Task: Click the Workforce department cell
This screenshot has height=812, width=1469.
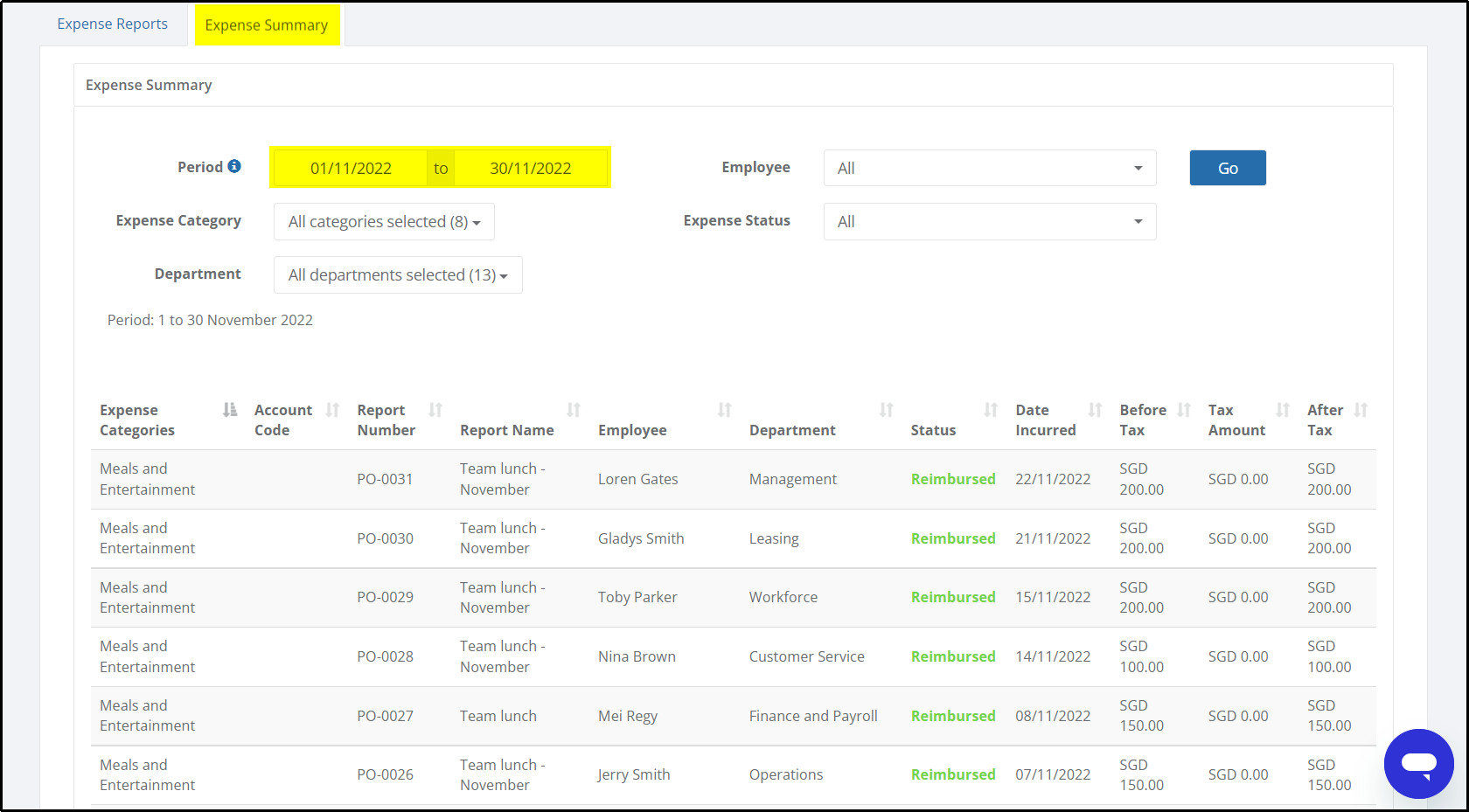Action: point(783,597)
